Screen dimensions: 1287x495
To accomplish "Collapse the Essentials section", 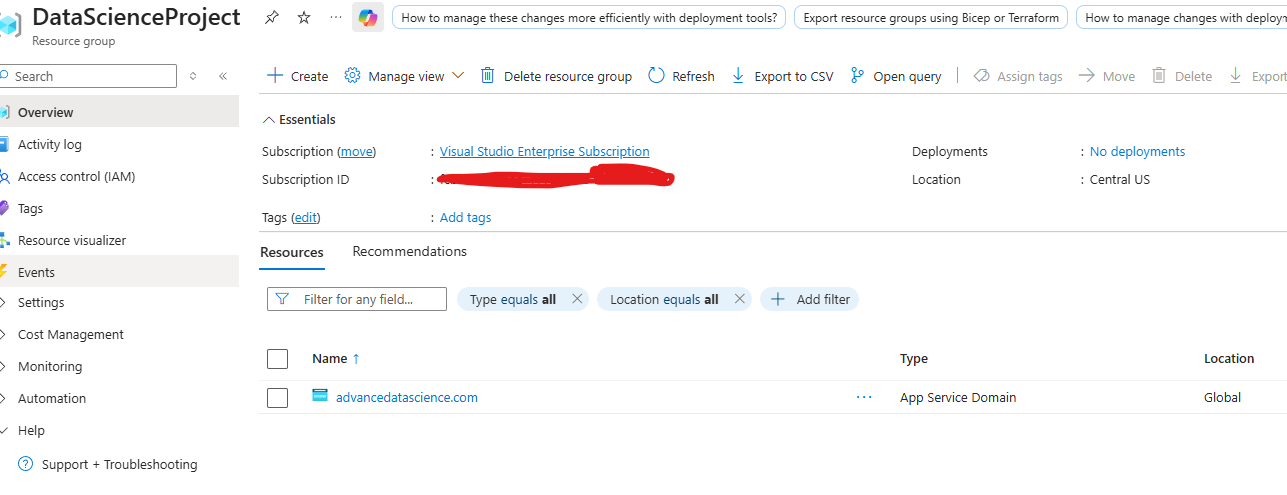I will 268,120.
